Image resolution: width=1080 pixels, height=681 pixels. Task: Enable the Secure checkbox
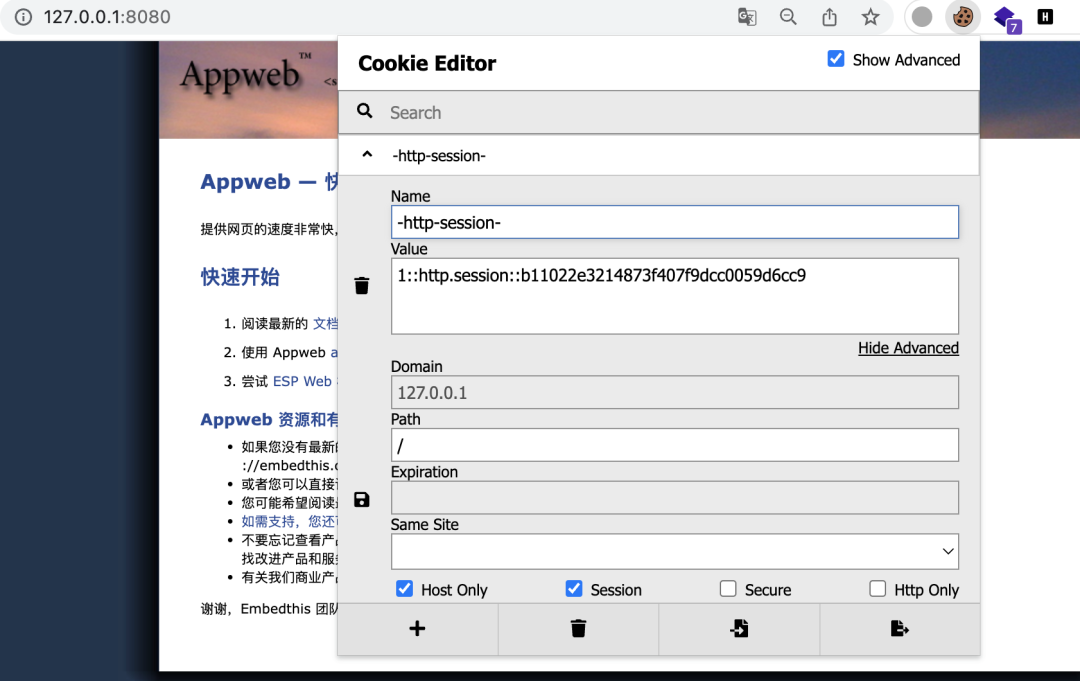(728, 589)
